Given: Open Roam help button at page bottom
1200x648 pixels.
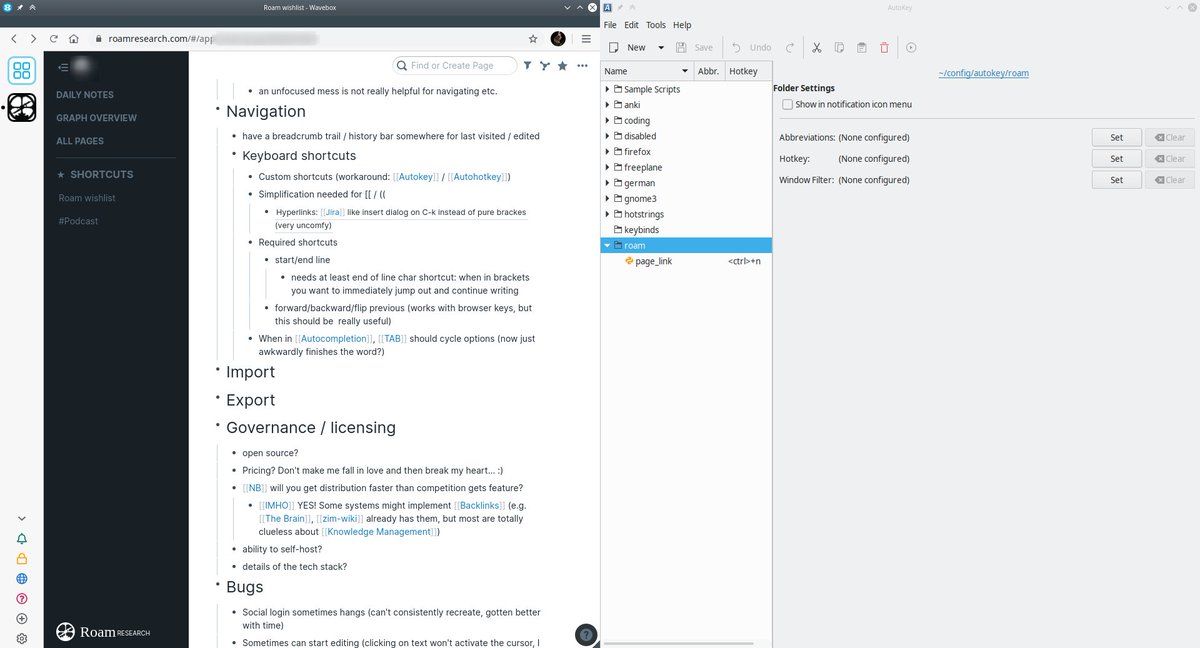Looking at the screenshot, I should pyautogui.click(x=586, y=634).
